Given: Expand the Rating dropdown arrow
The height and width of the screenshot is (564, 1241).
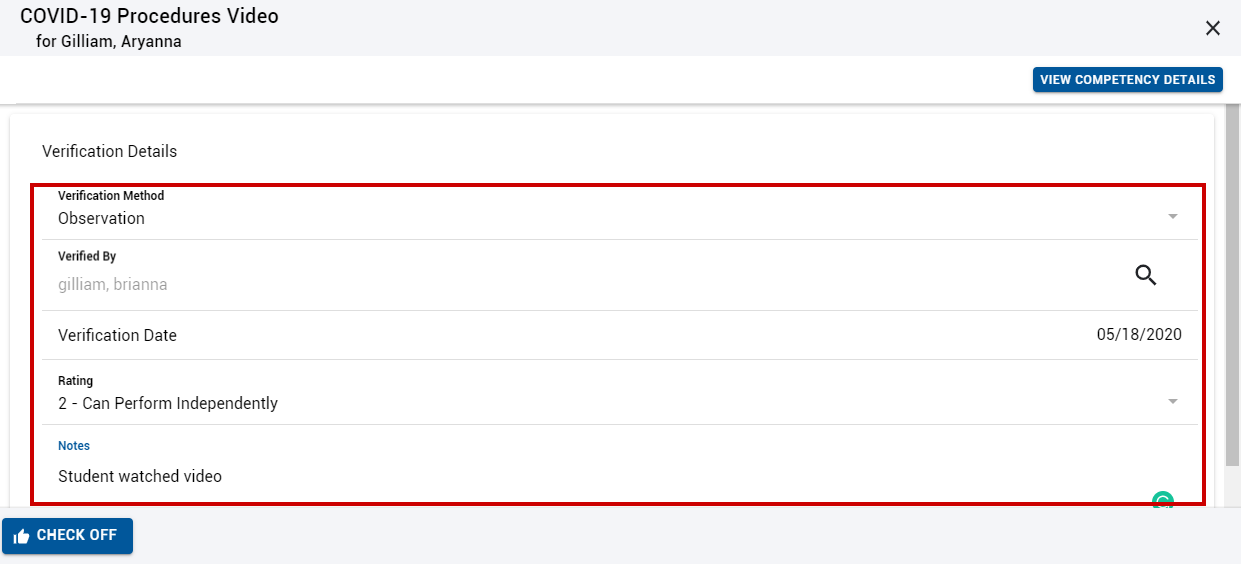Looking at the screenshot, I should coord(1173,402).
